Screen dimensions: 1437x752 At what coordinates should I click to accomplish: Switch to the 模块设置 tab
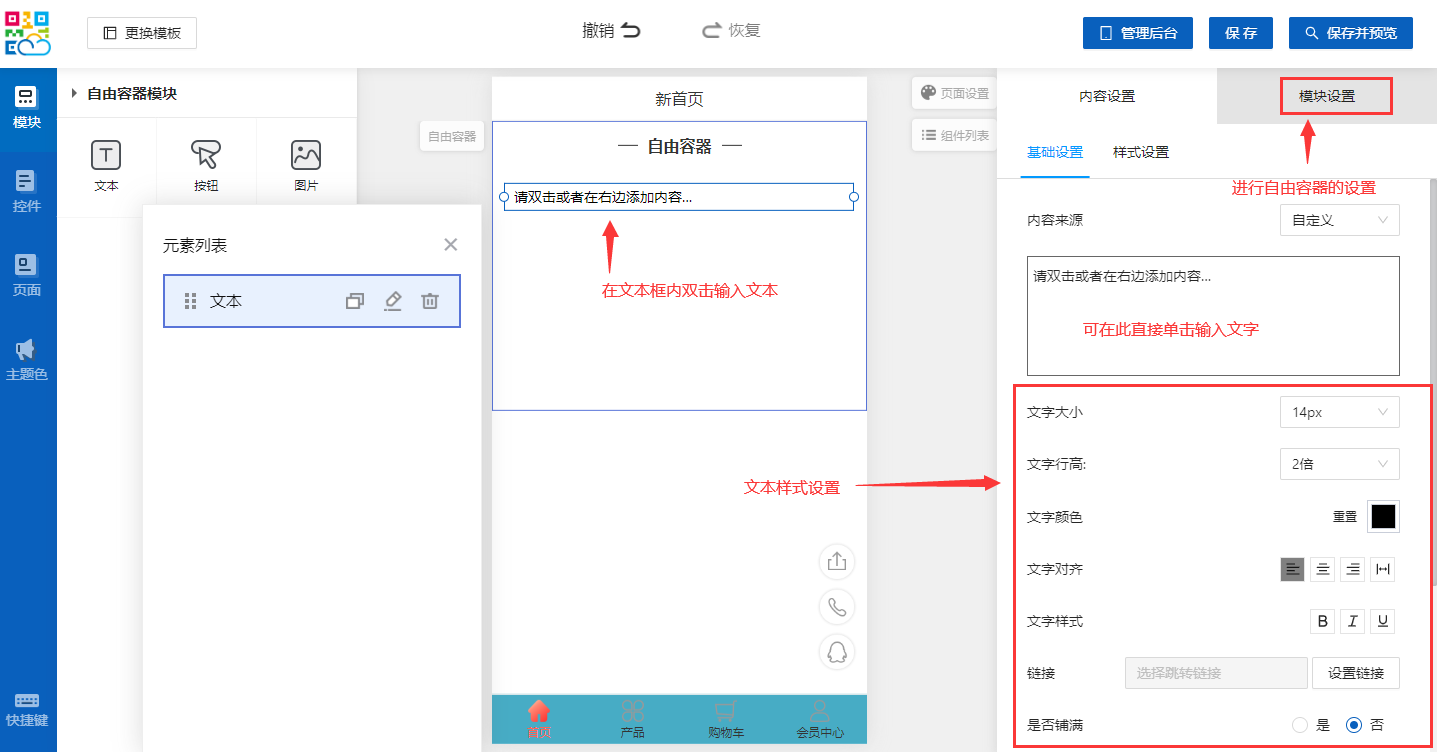pos(1326,97)
